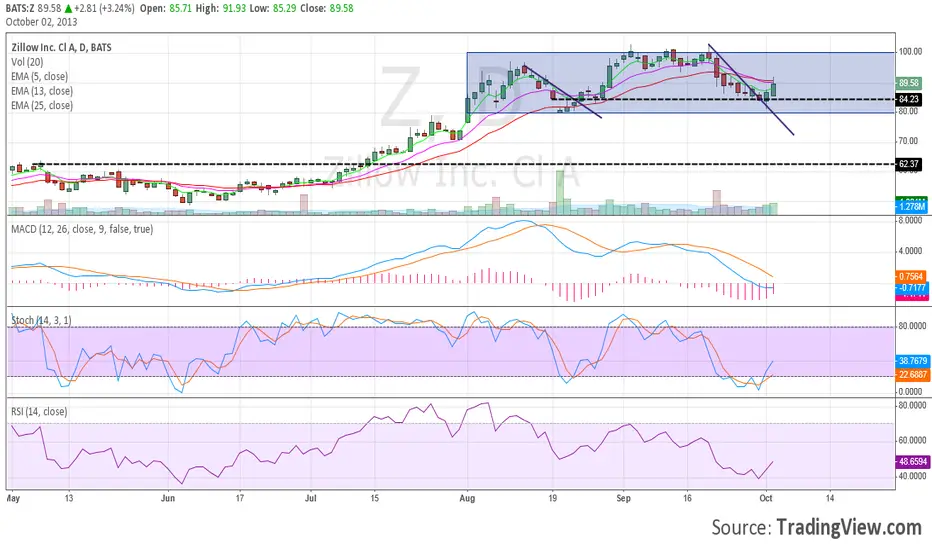Click the 70.00 price axis label

coord(908,141)
